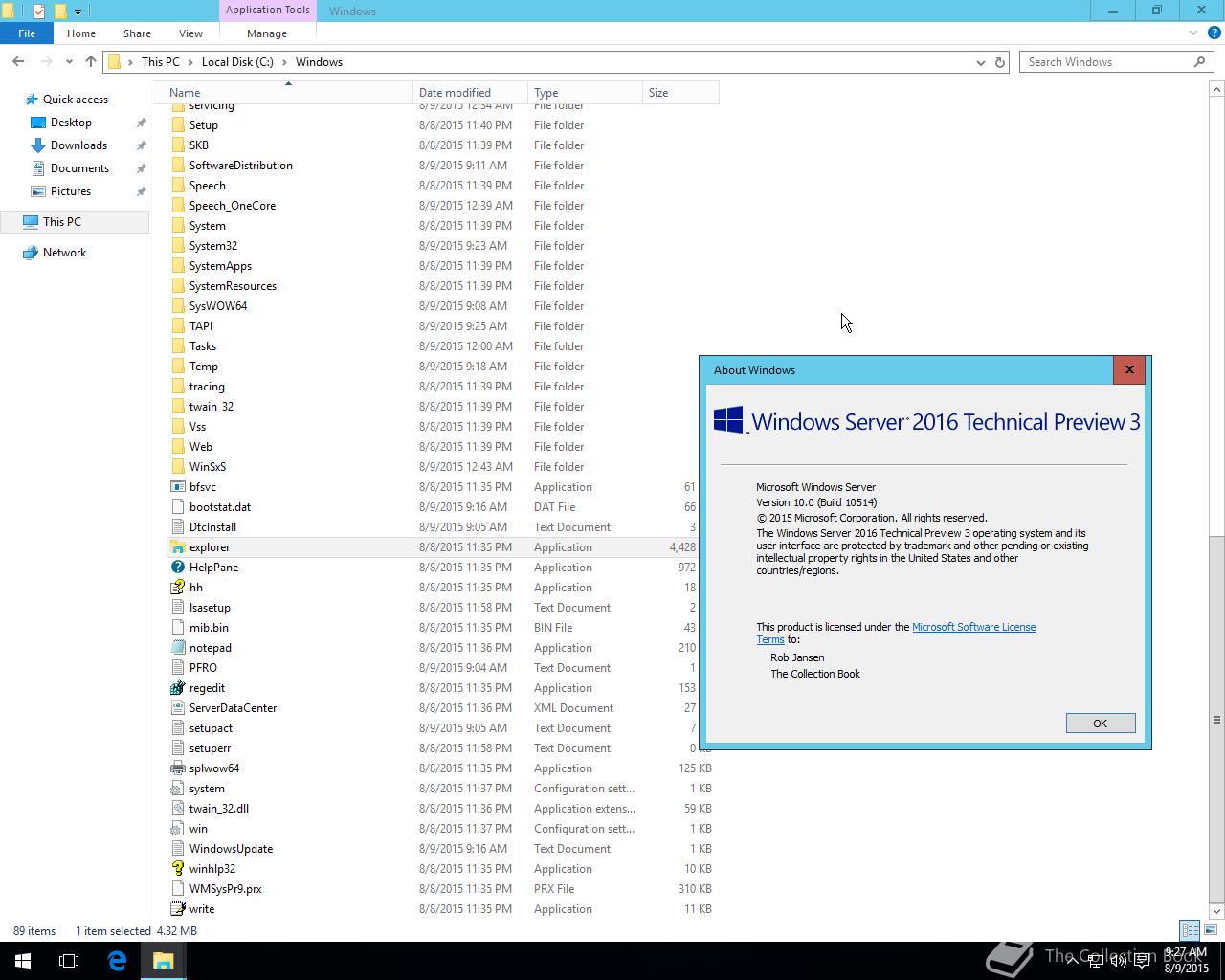This screenshot has height=980, width=1225.
Task: Click the This PC breadcrumb in address bar
Action: click(161, 62)
